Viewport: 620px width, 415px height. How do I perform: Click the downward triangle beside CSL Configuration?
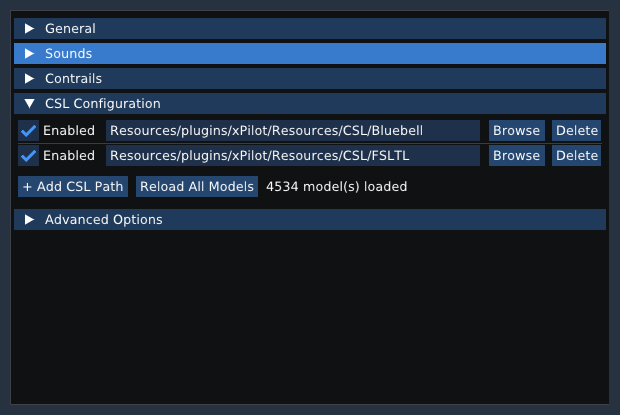point(29,104)
